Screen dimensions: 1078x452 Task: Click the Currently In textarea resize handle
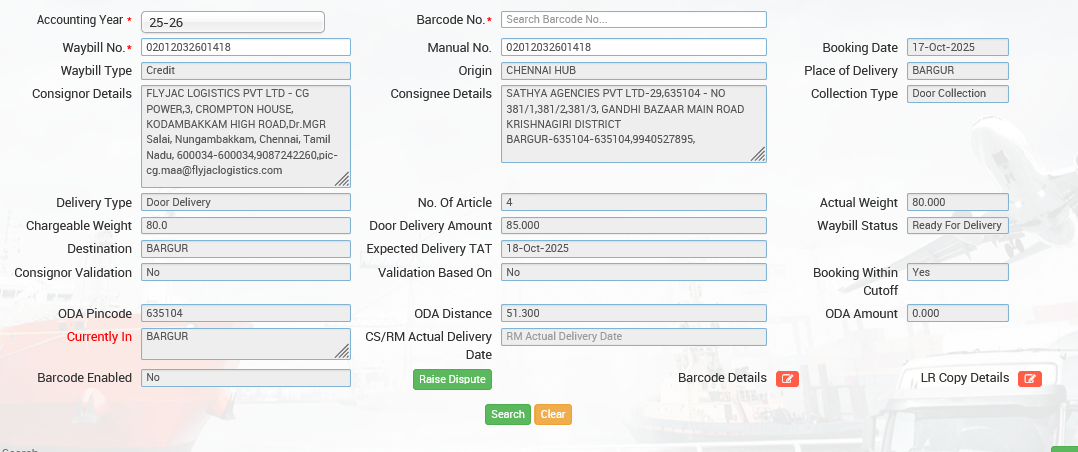click(342, 350)
